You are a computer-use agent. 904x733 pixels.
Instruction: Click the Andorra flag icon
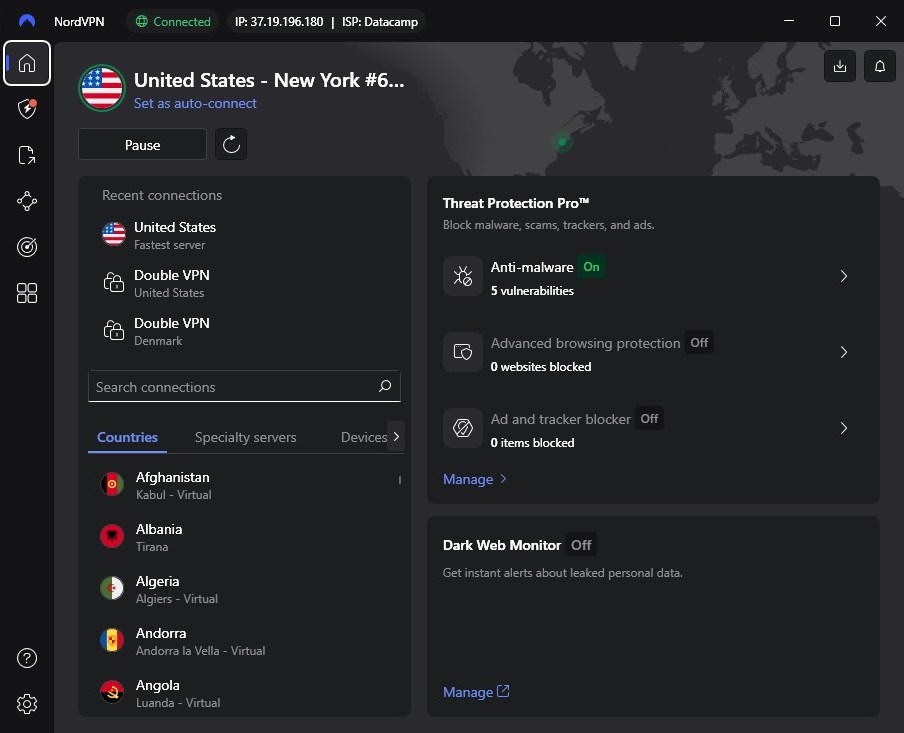pos(112,640)
